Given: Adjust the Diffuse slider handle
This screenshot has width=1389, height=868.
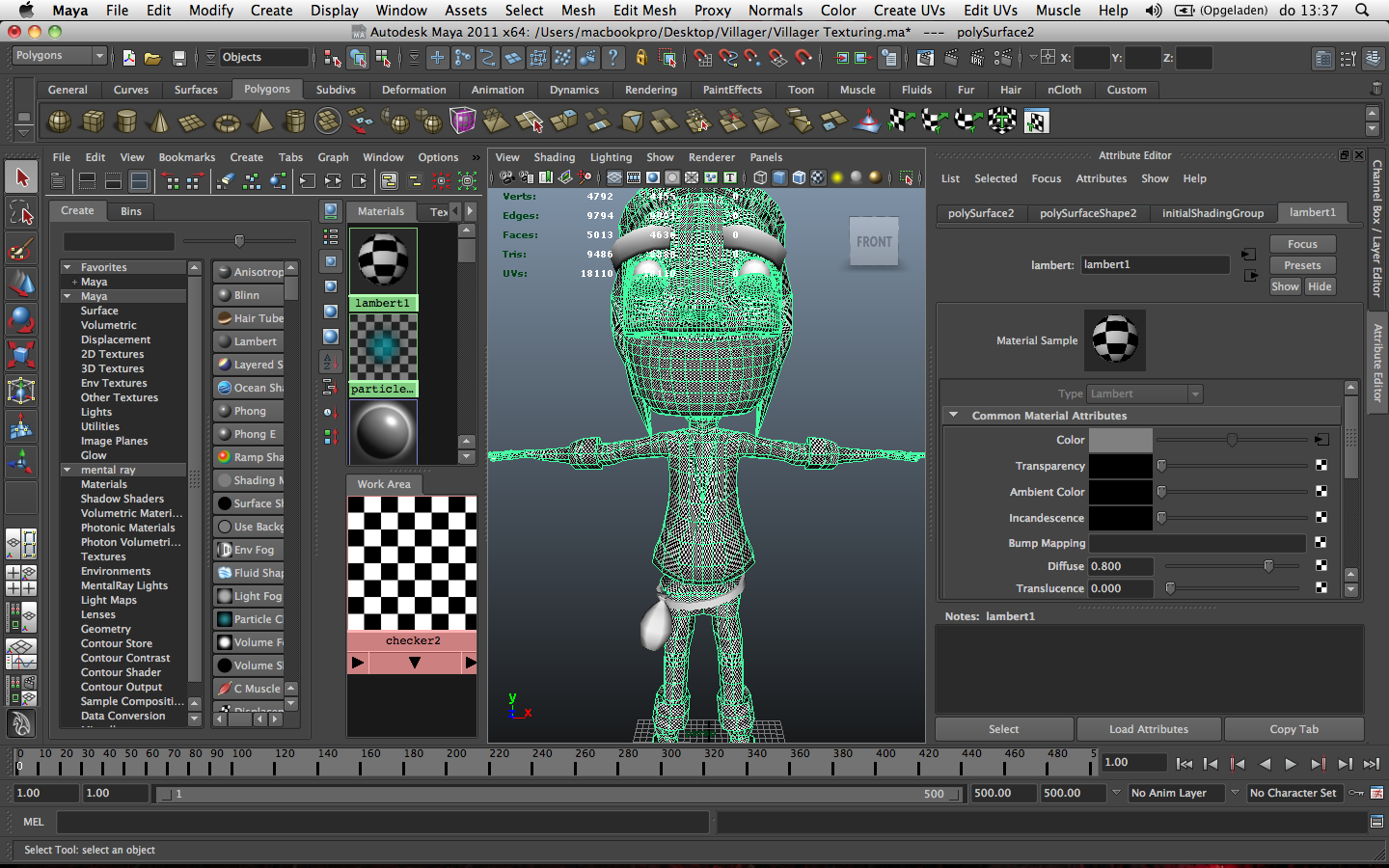Looking at the screenshot, I should [x=1268, y=566].
